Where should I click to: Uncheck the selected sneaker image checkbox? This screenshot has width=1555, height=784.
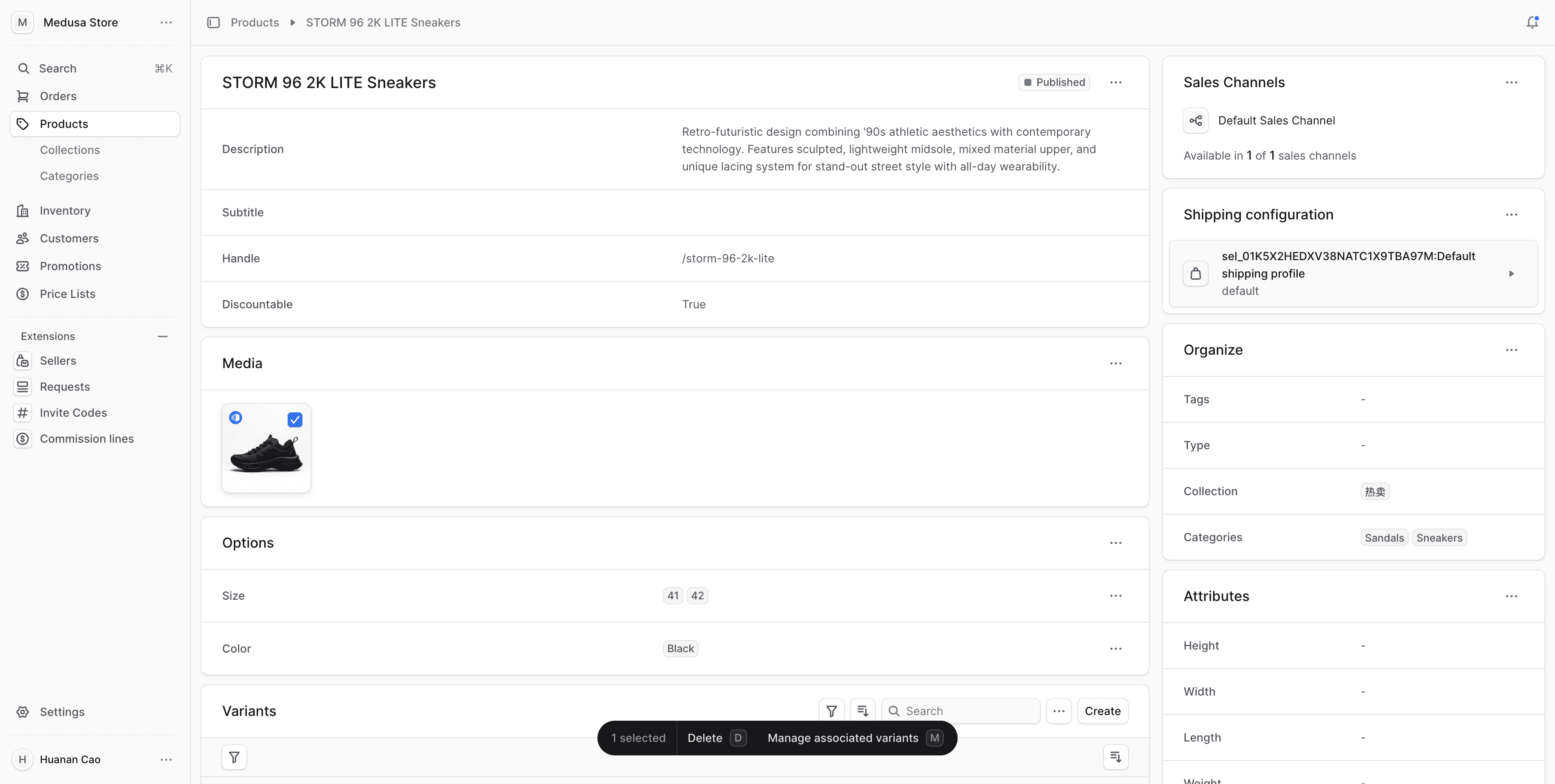coord(295,420)
